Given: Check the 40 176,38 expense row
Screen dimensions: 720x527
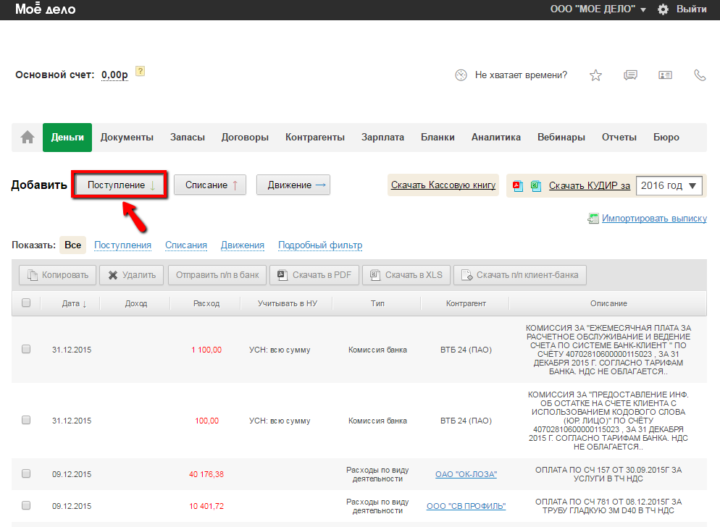Looking at the screenshot, I should point(26,473).
